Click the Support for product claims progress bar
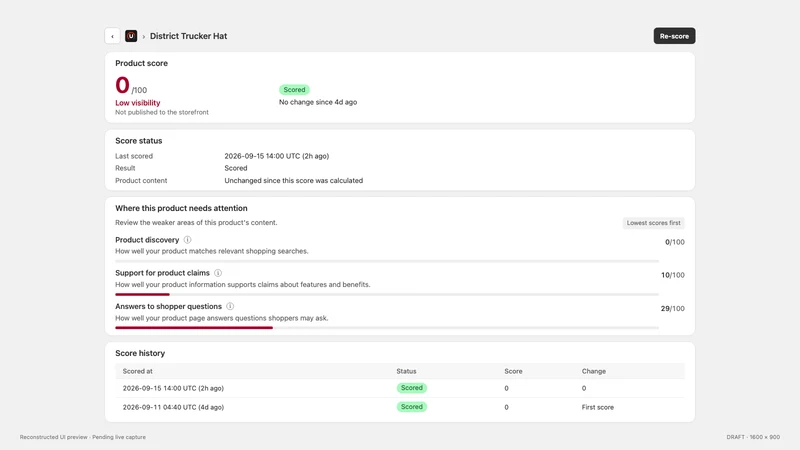This screenshot has width=800, height=450. tap(387, 294)
